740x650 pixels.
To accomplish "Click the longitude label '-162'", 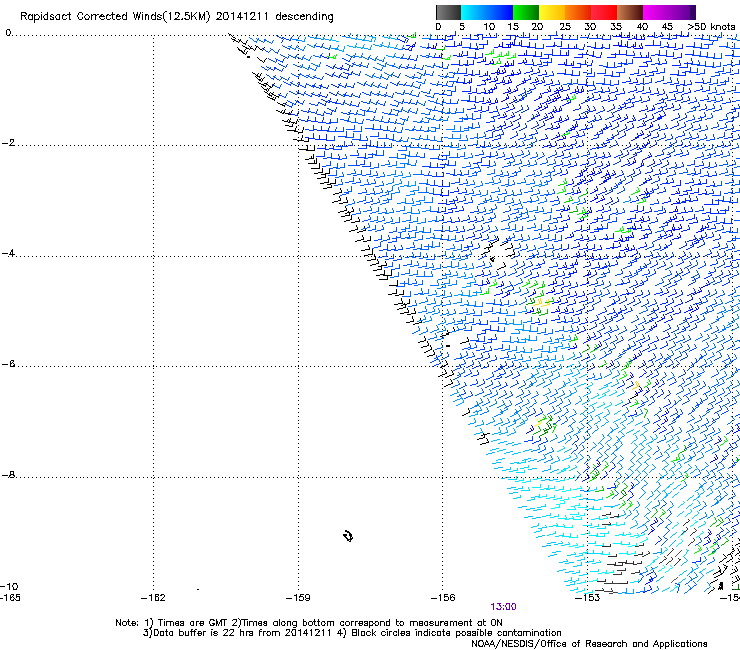I will pos(153,598).
